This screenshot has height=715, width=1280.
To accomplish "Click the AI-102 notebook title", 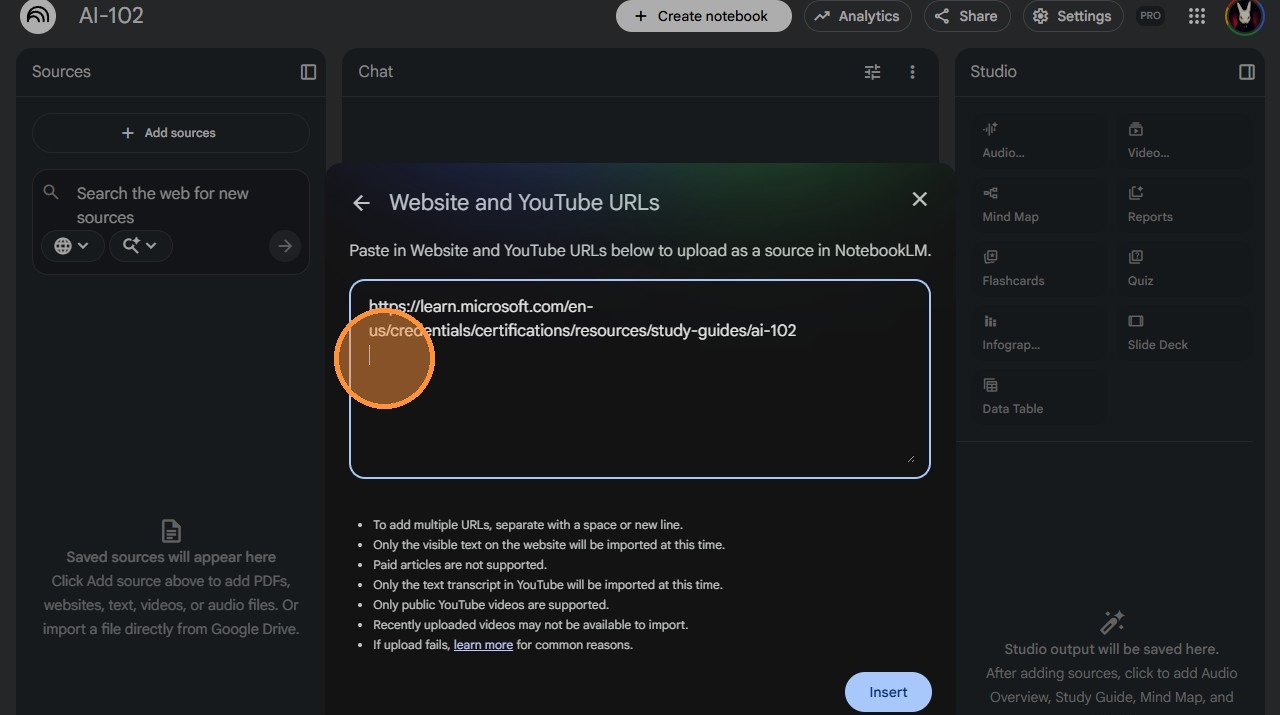I will pos(111,16).
